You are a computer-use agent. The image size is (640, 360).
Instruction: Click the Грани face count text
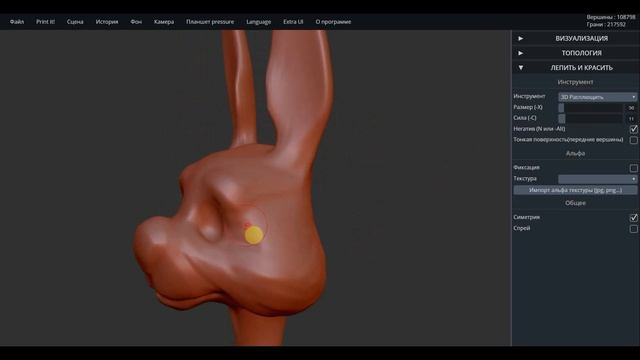606,24
